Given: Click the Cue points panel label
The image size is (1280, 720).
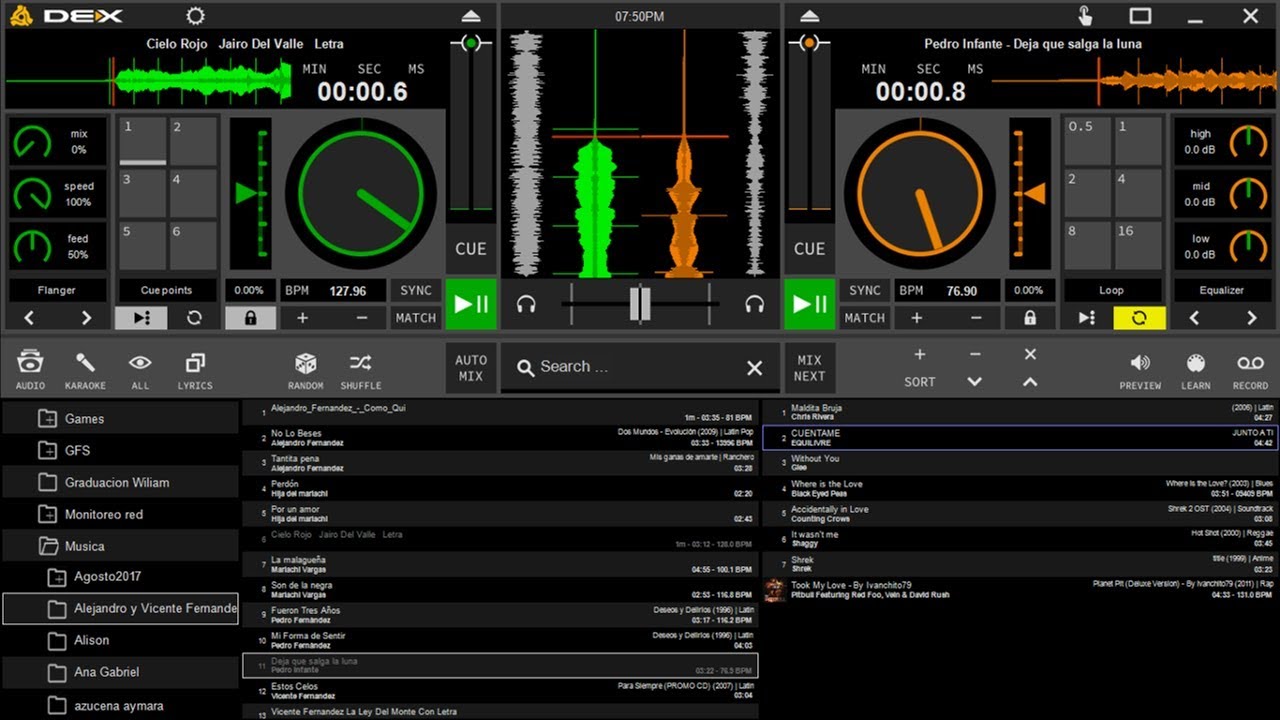Looking at the screenshot, I should pyautogui.click(x=166, y=290).
